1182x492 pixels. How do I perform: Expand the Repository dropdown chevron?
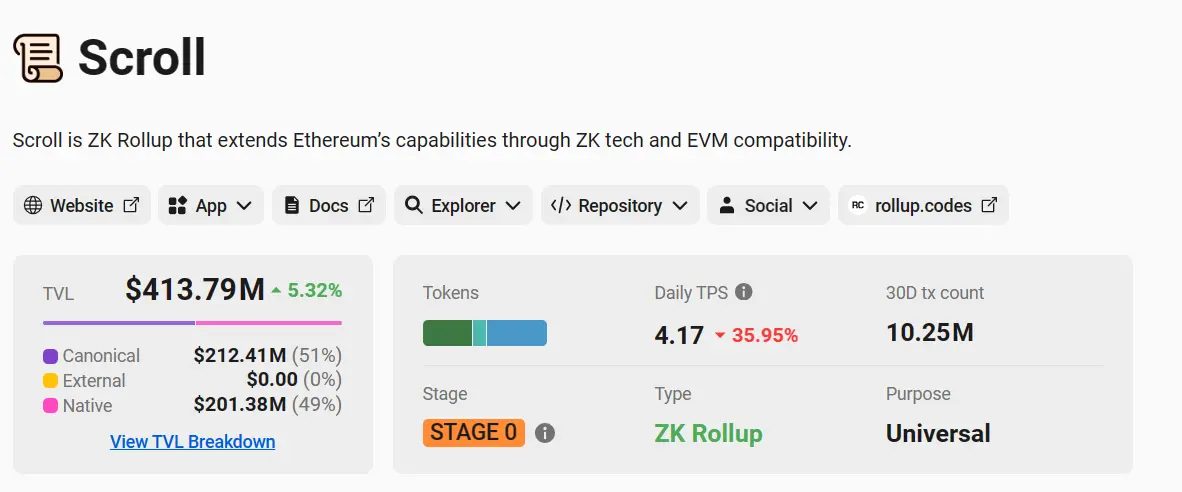click(x=680, y=206)
